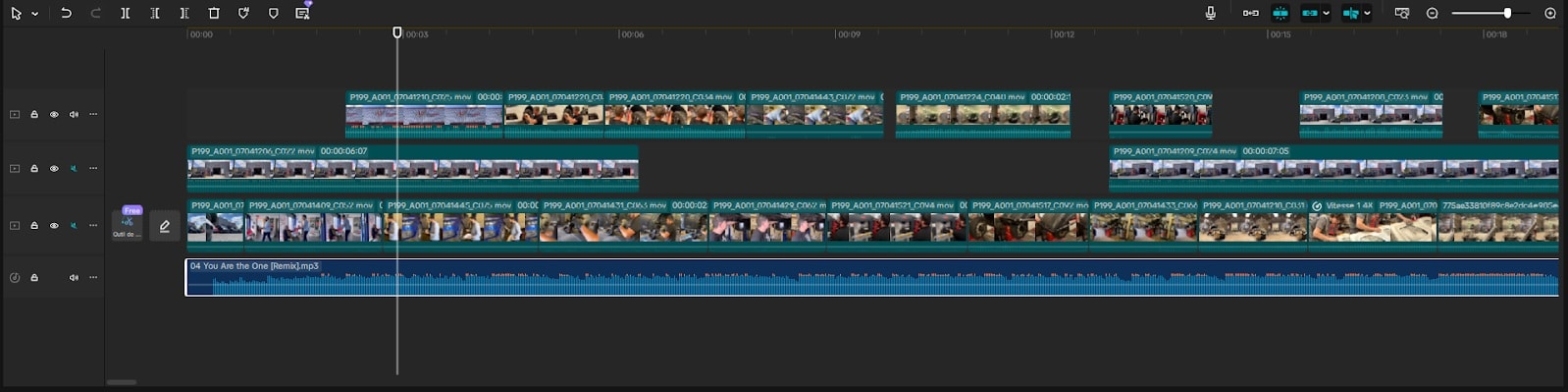Click the cover edit pencil button

(165, 226)
